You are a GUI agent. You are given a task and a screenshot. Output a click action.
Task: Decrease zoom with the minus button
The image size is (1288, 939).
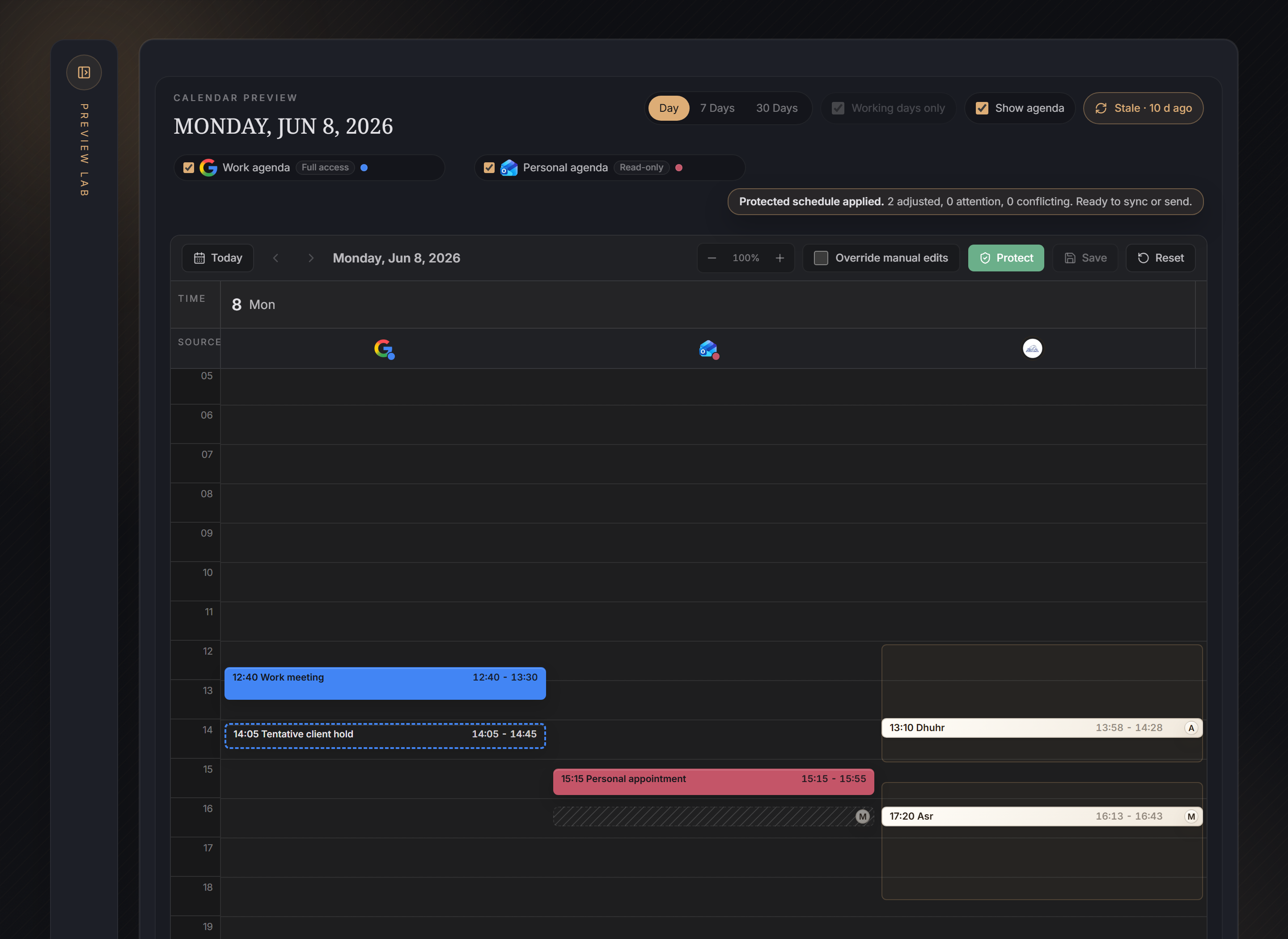point(712,258)
